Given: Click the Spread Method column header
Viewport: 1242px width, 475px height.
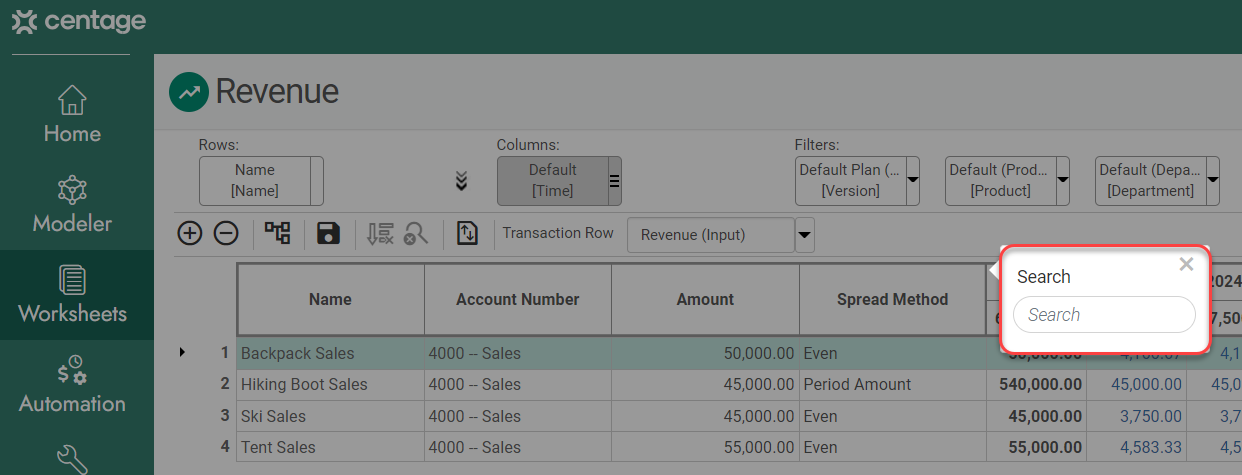Looking at the screenshot, I should [892, 299].
